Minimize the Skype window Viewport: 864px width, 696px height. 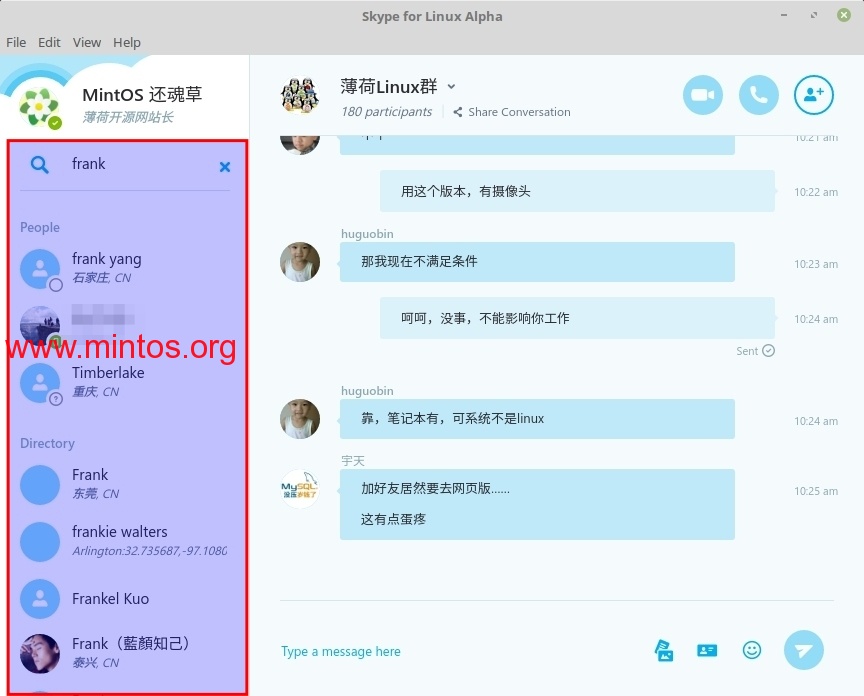pos(784,15)
